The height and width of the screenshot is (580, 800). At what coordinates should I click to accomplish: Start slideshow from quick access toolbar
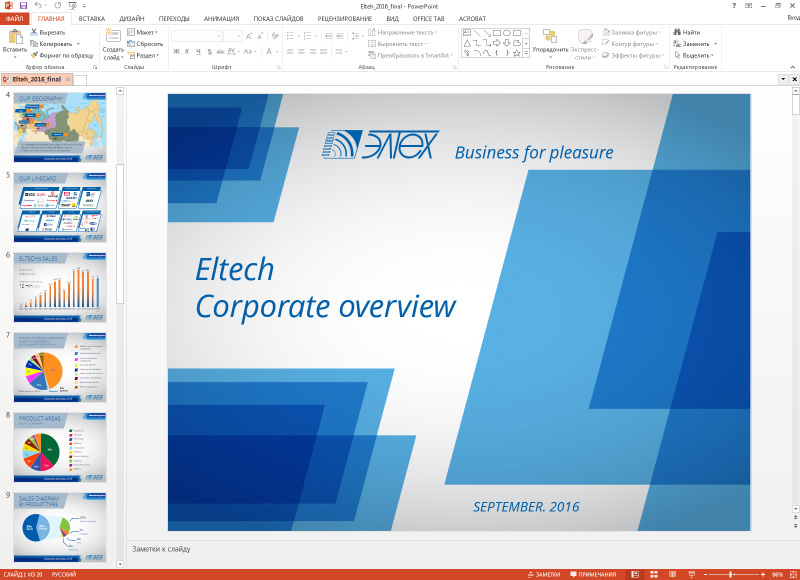pyautogui.click(x=72, y=6)
